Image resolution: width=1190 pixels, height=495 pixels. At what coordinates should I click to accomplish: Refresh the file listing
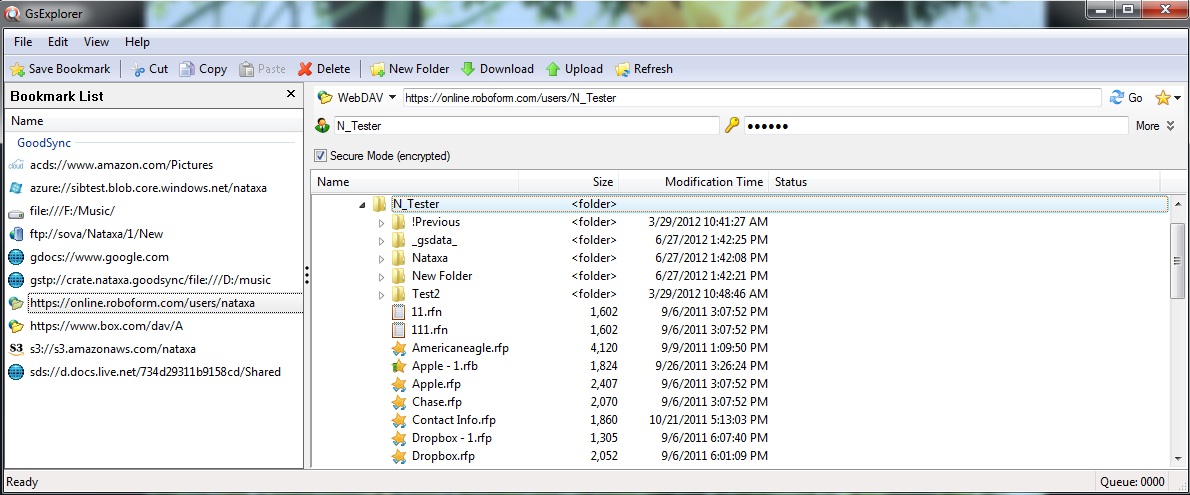[622, 69]
